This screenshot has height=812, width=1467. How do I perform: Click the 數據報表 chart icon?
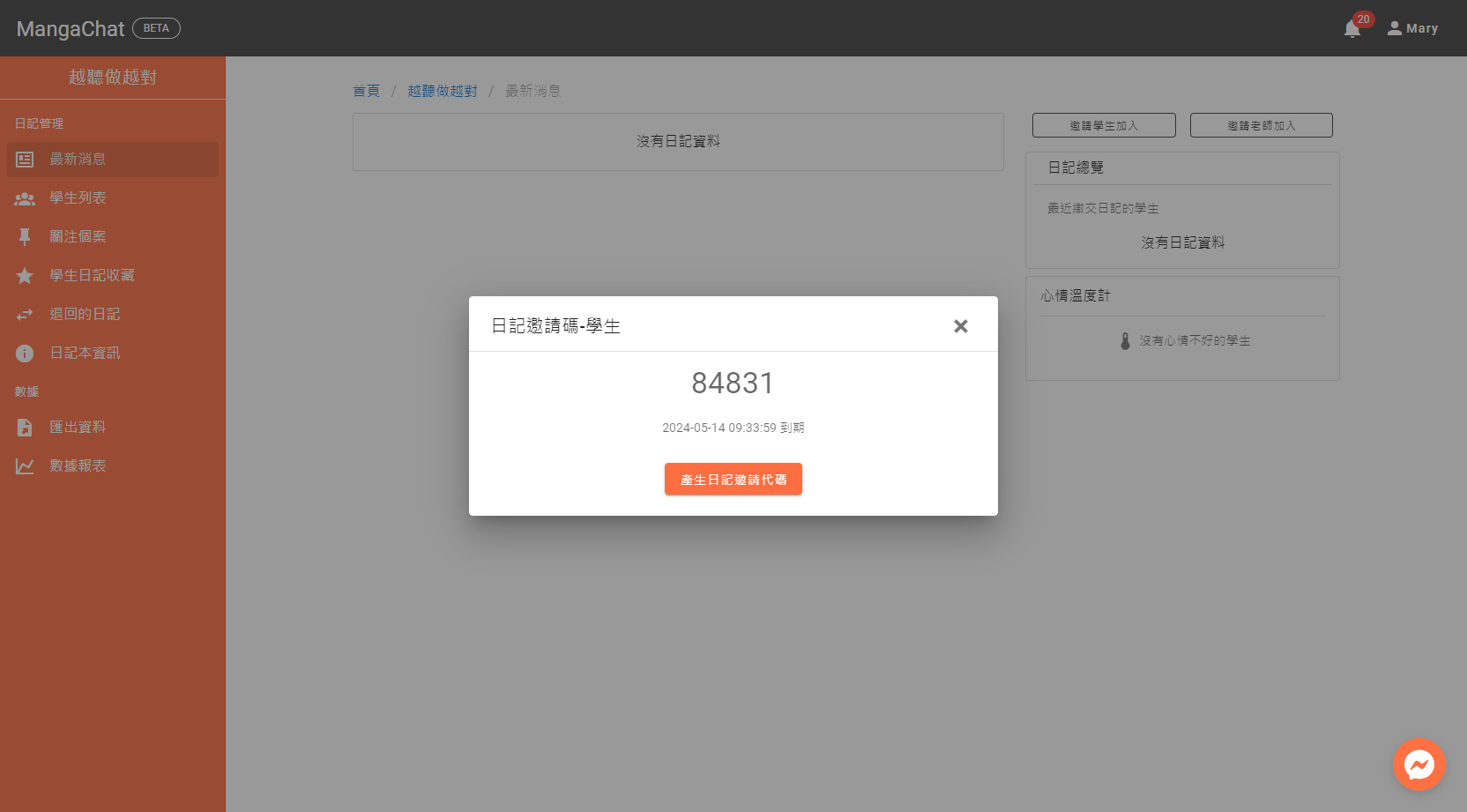click(x=25, y=466)
